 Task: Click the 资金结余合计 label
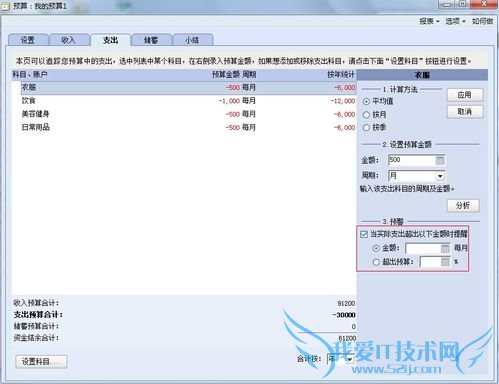pyautogui.click(x=36, y=338)
